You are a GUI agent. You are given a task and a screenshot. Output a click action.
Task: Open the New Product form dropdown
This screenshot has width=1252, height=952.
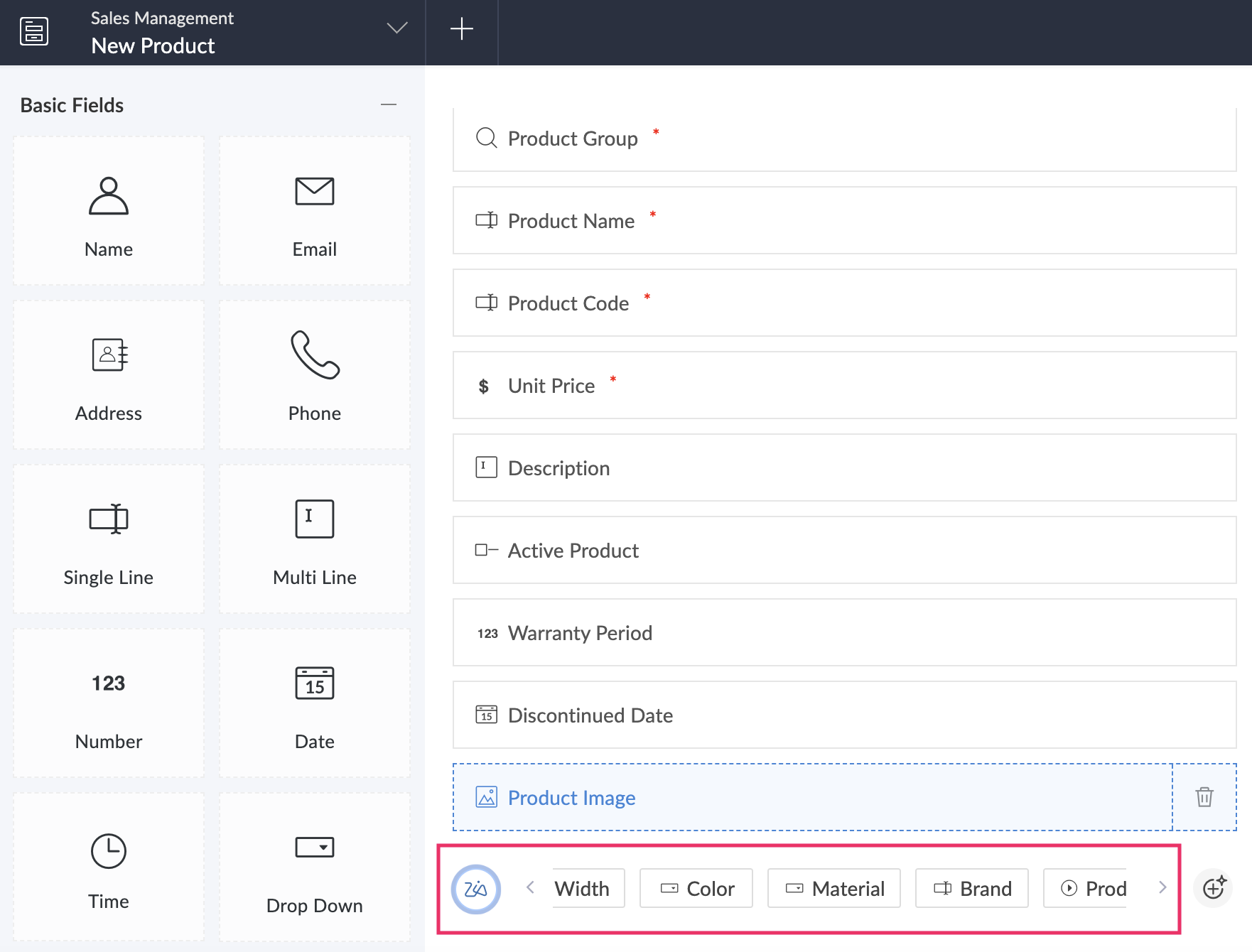[396, 28]
